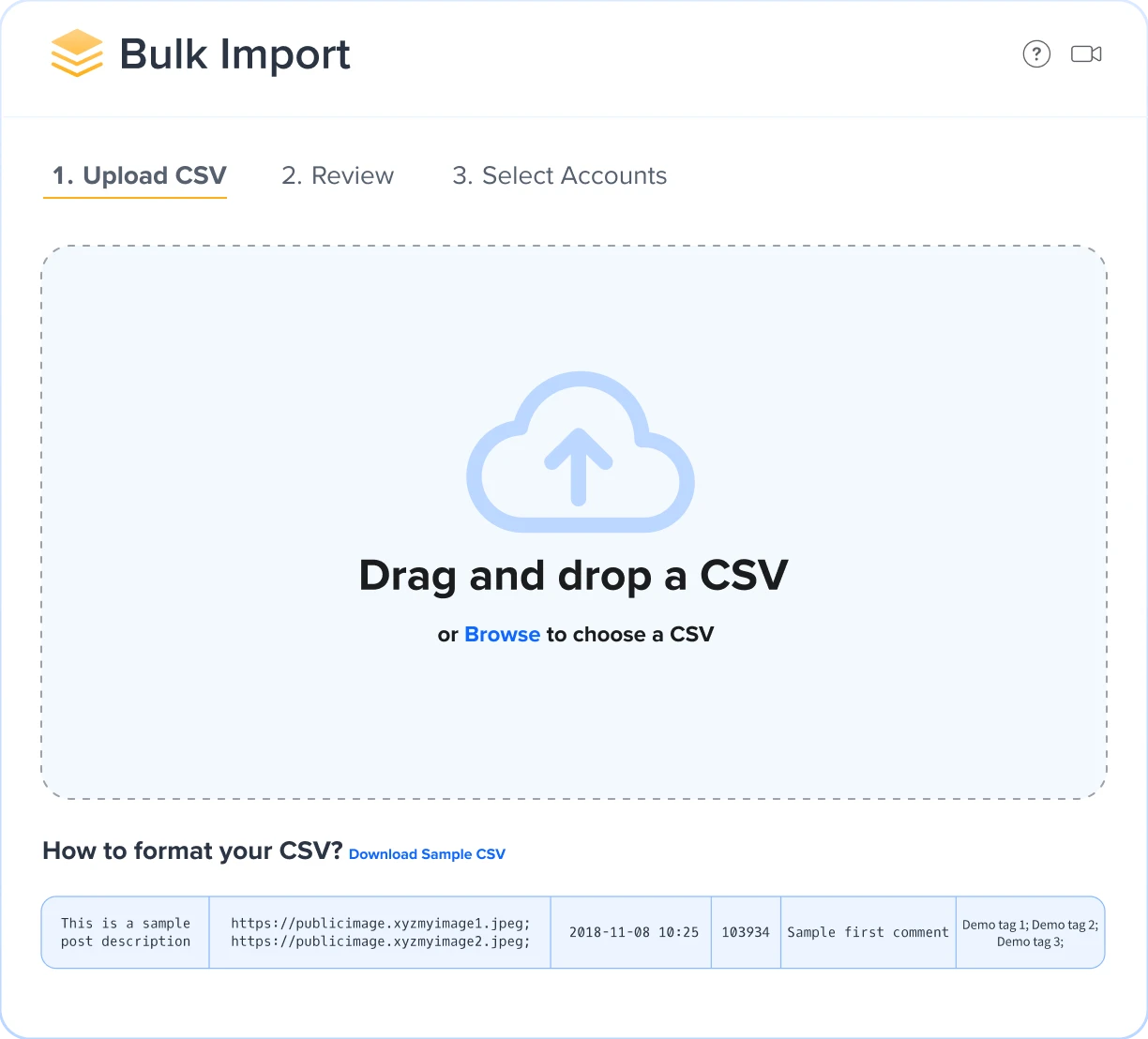Download the Sample CSV file

coord(427,854)
